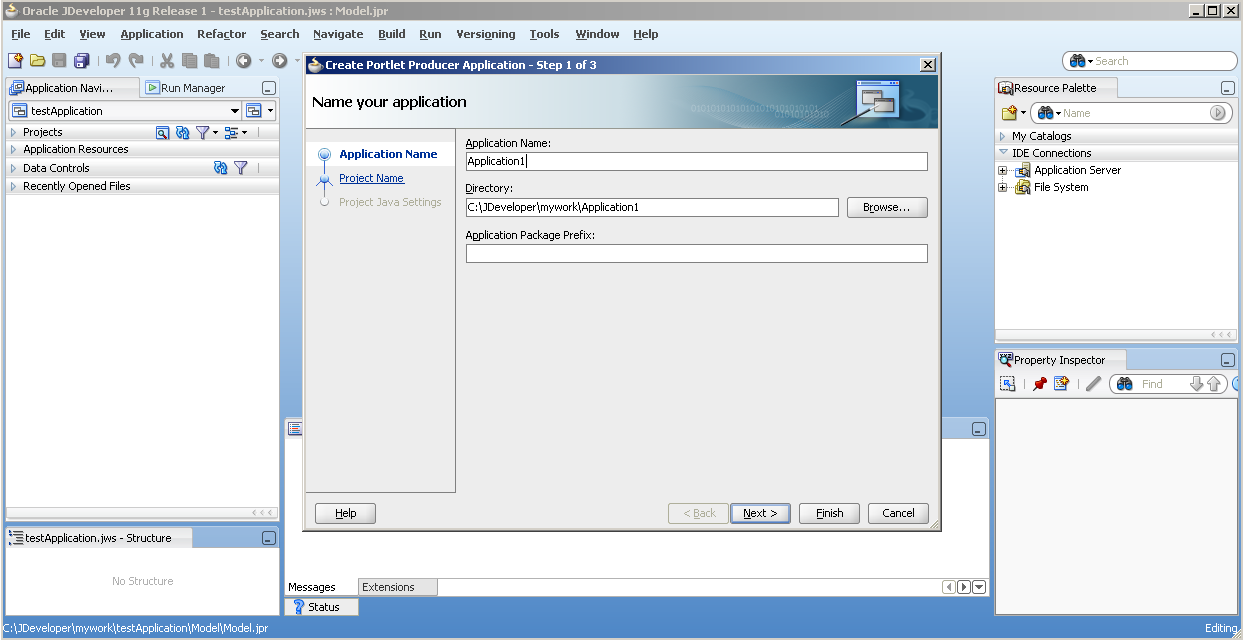Click the Property Inspector pencil edit icon
This screenshot has height=640, width=1243.
click(x=1093, y=384)
